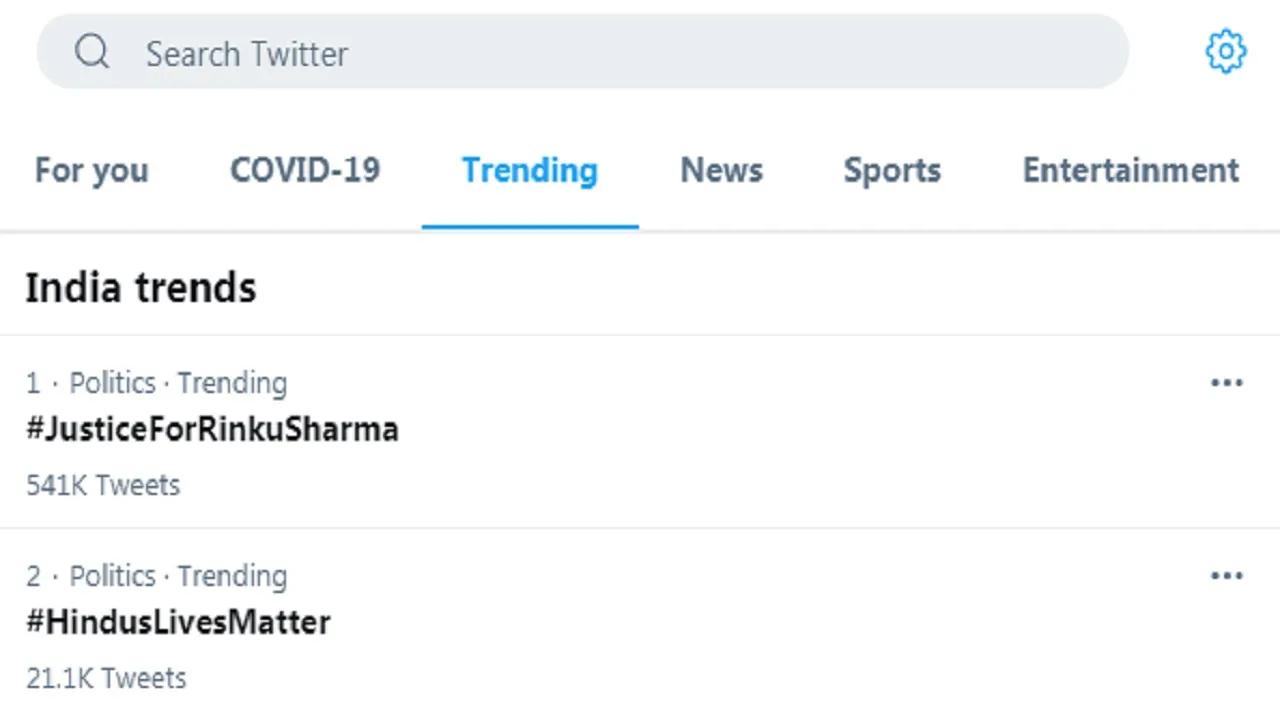Click the 541K Tweets count
Screen dimensions: 1280x720
pos(103,486)
